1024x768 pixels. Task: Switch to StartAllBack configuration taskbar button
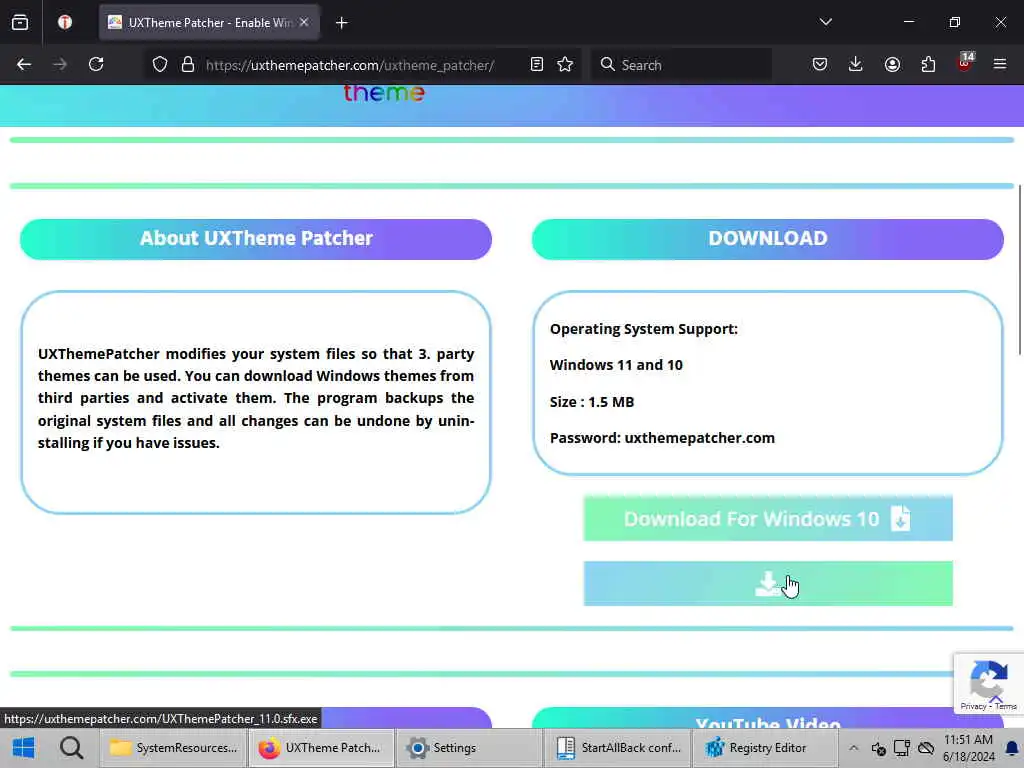coord(618,748)
